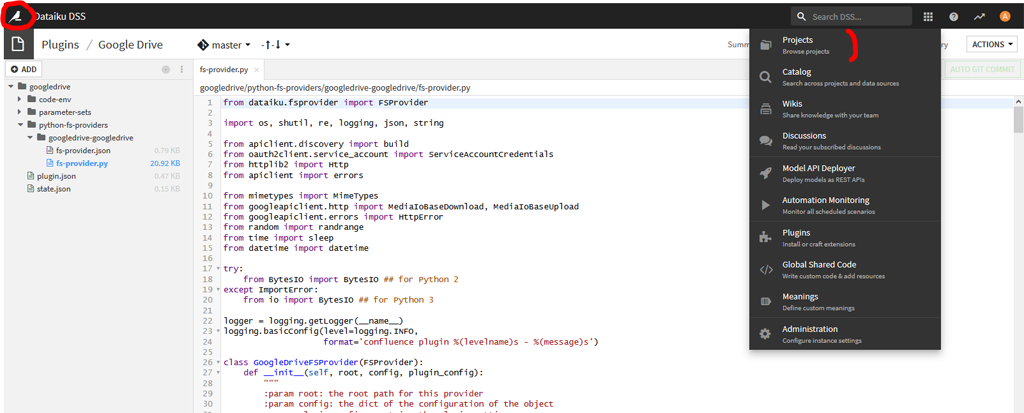Select Projects in the applications menu
1024x413 pixels.
[845, 45]
